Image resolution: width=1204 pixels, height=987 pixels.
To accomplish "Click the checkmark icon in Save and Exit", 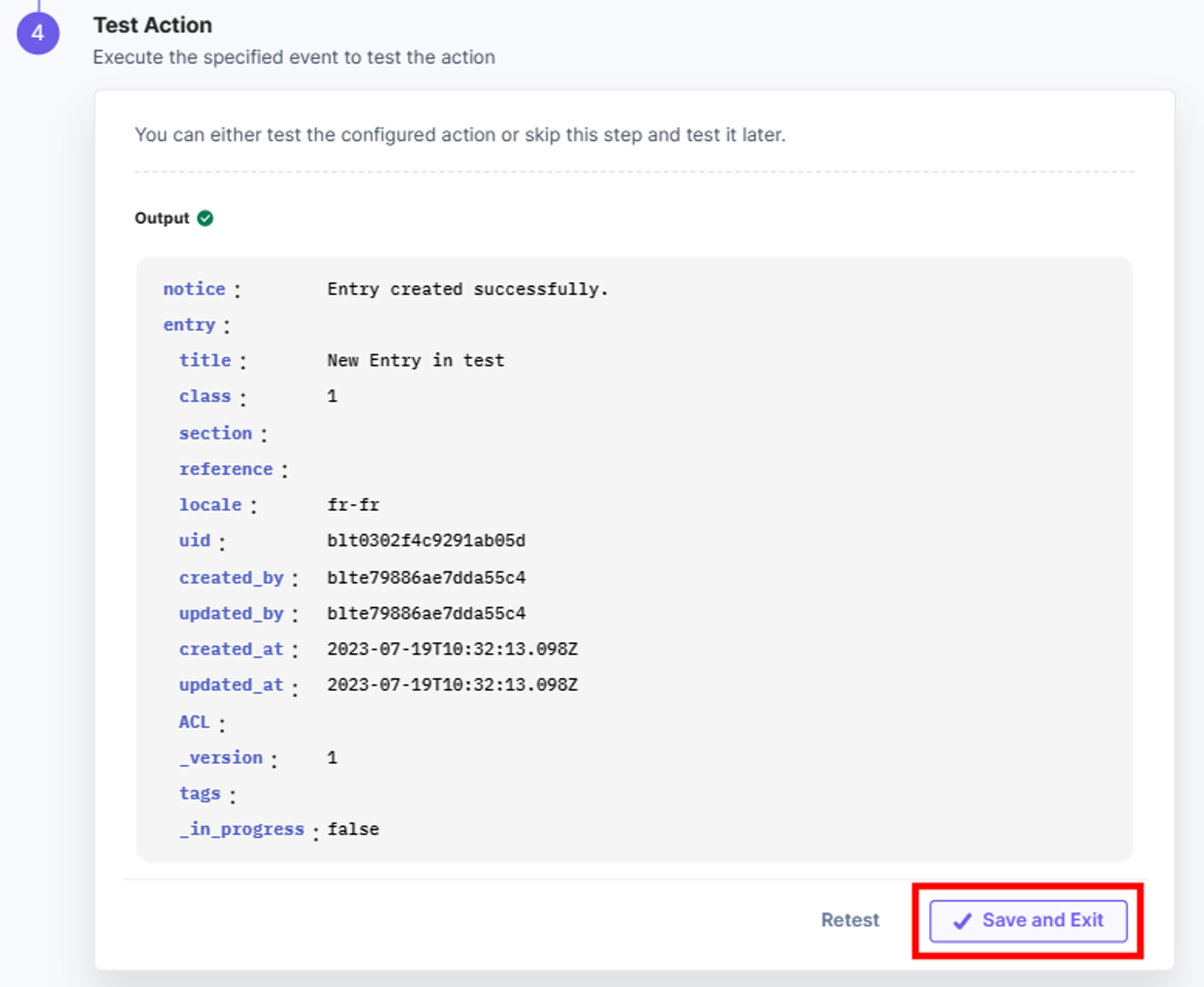I will 962,921.
